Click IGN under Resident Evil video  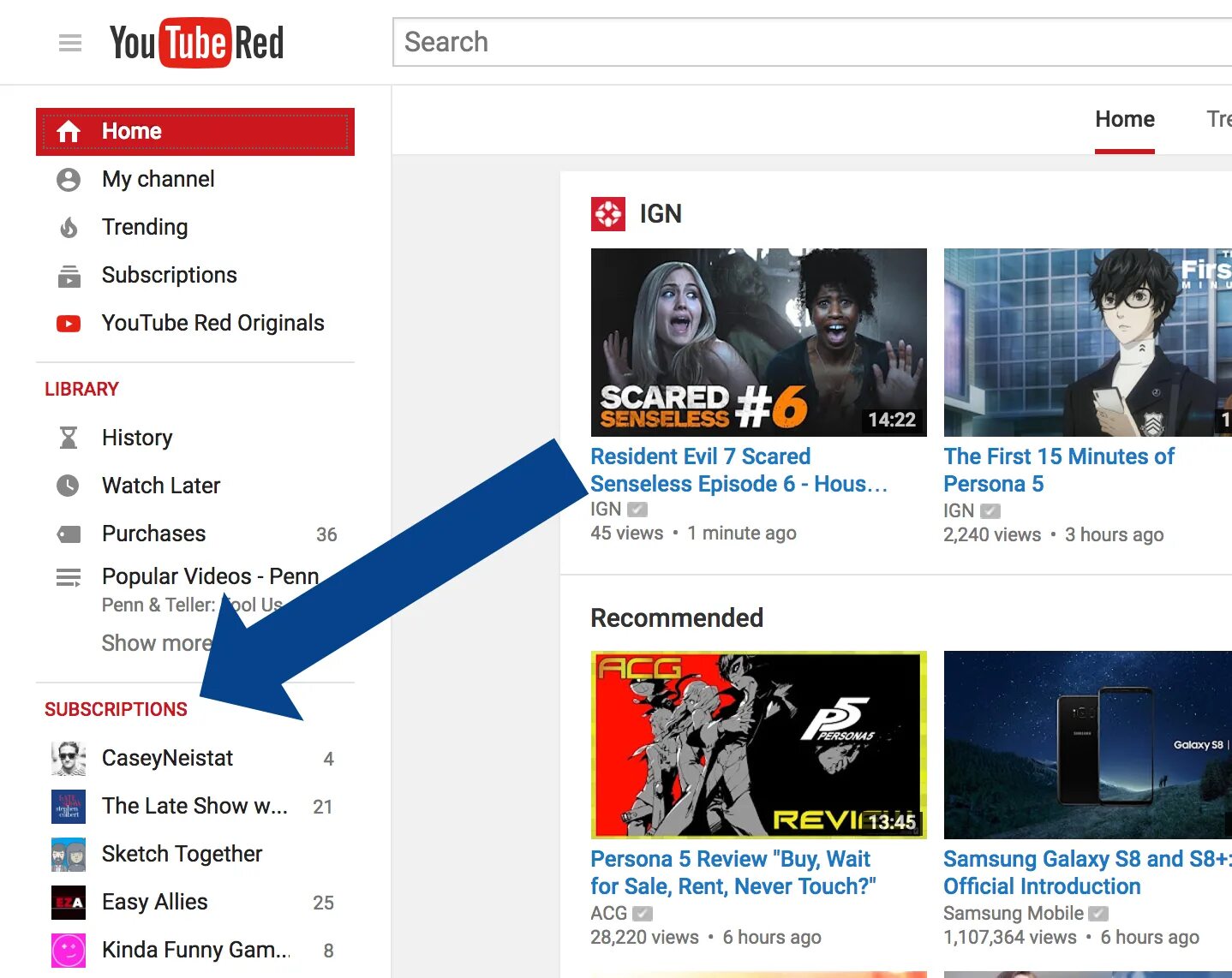(x=606, y=510)
